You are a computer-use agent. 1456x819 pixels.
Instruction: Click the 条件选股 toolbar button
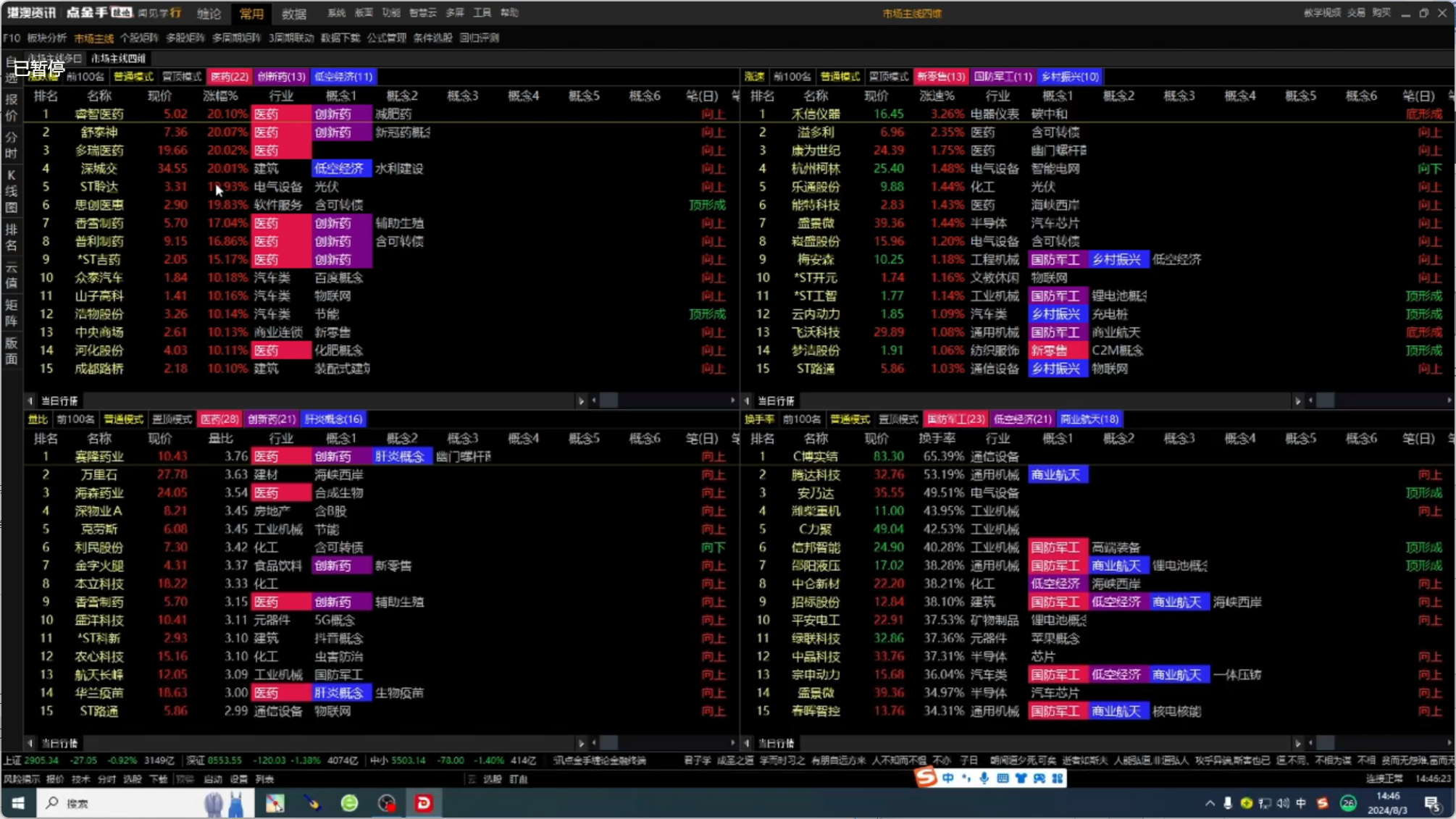pyautogui.click(x=432, y=38)
